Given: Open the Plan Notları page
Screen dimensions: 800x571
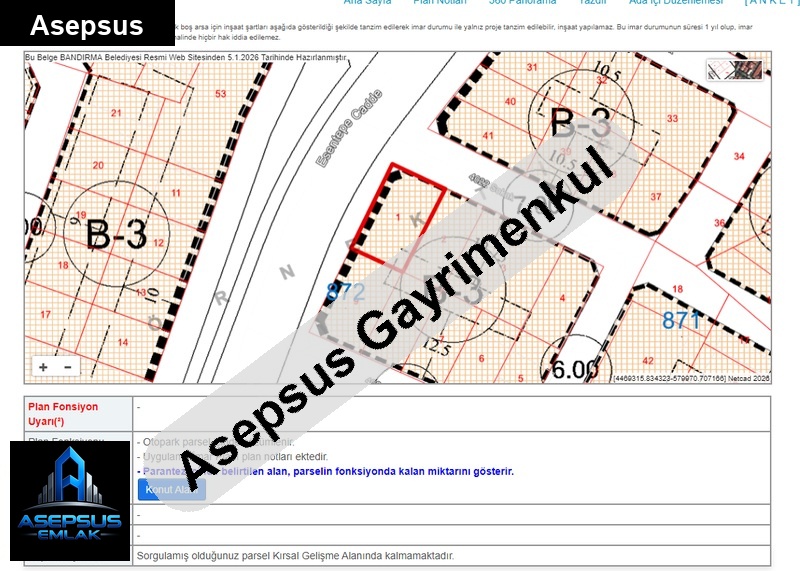Looking at the screenshot, I should point(441,3).
